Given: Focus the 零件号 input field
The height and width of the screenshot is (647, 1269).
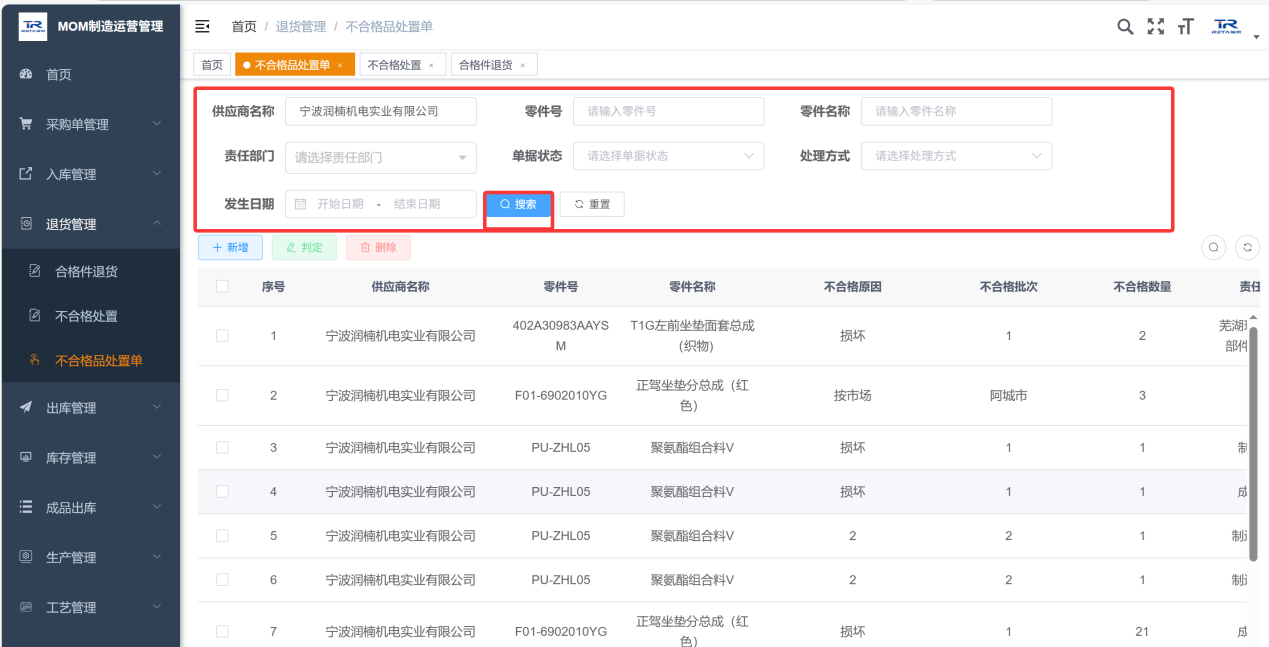Looking at the screenshot, I should click(x=668, y=111).
